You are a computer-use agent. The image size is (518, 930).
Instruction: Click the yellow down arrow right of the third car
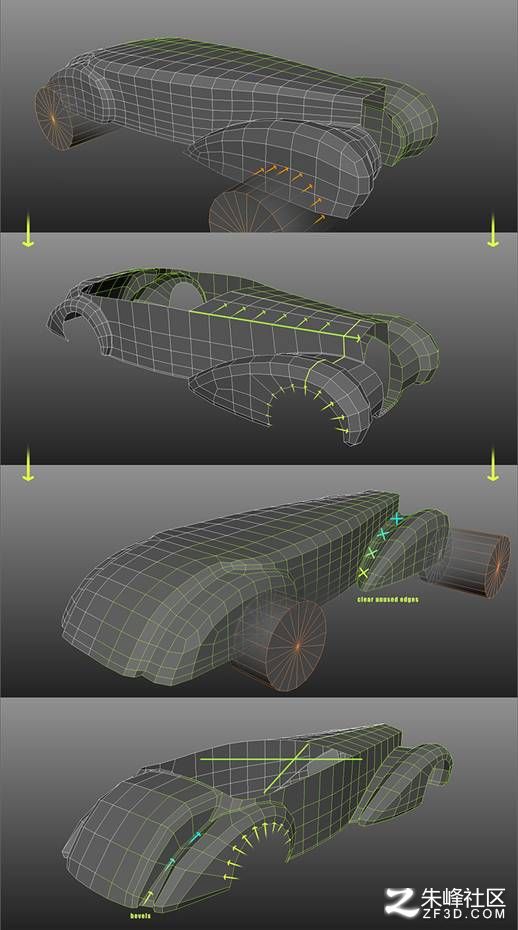point(492,464)
